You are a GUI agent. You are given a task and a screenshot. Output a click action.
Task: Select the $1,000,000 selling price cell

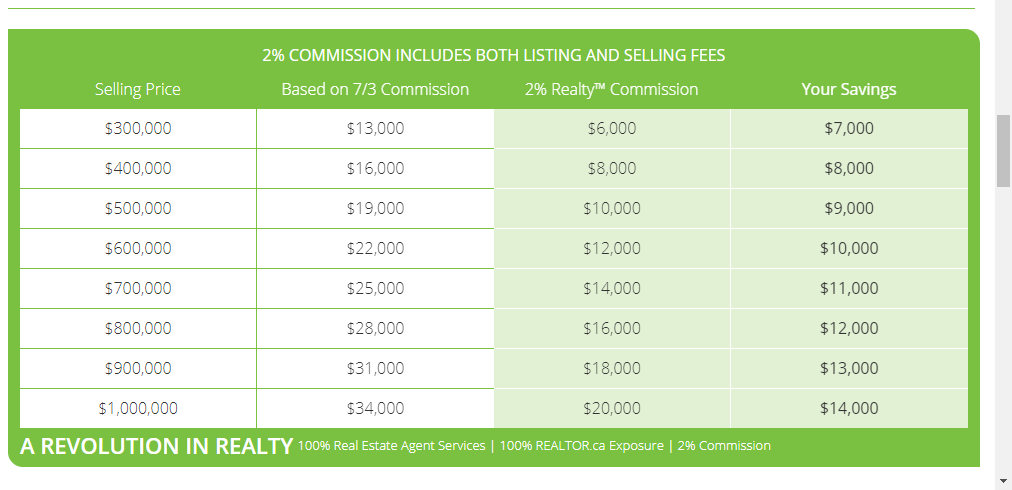click(x=138, y=409)
